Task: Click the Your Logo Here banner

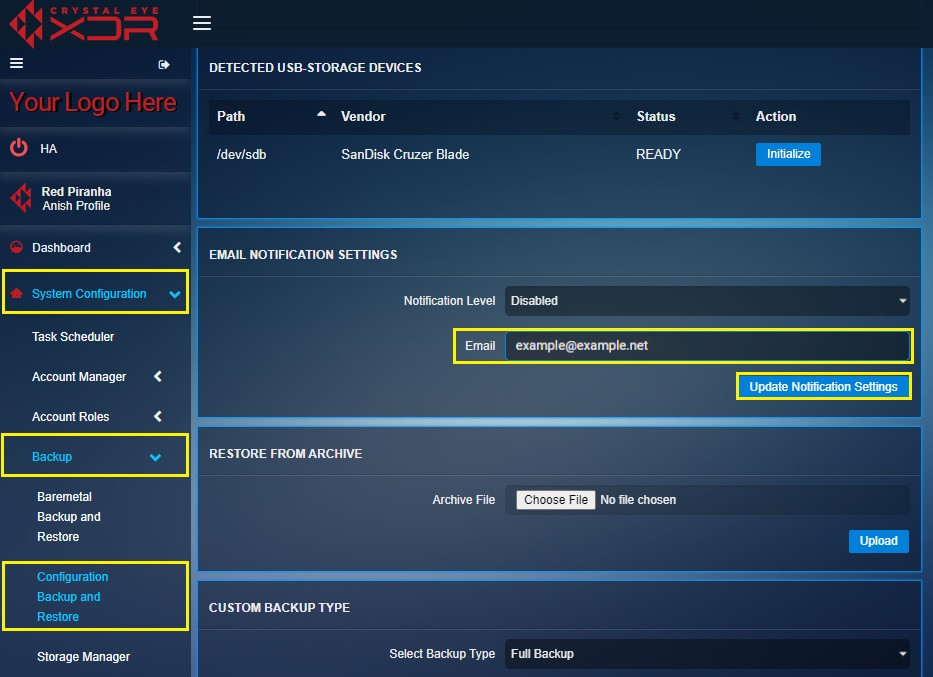Action: (93, 102)
